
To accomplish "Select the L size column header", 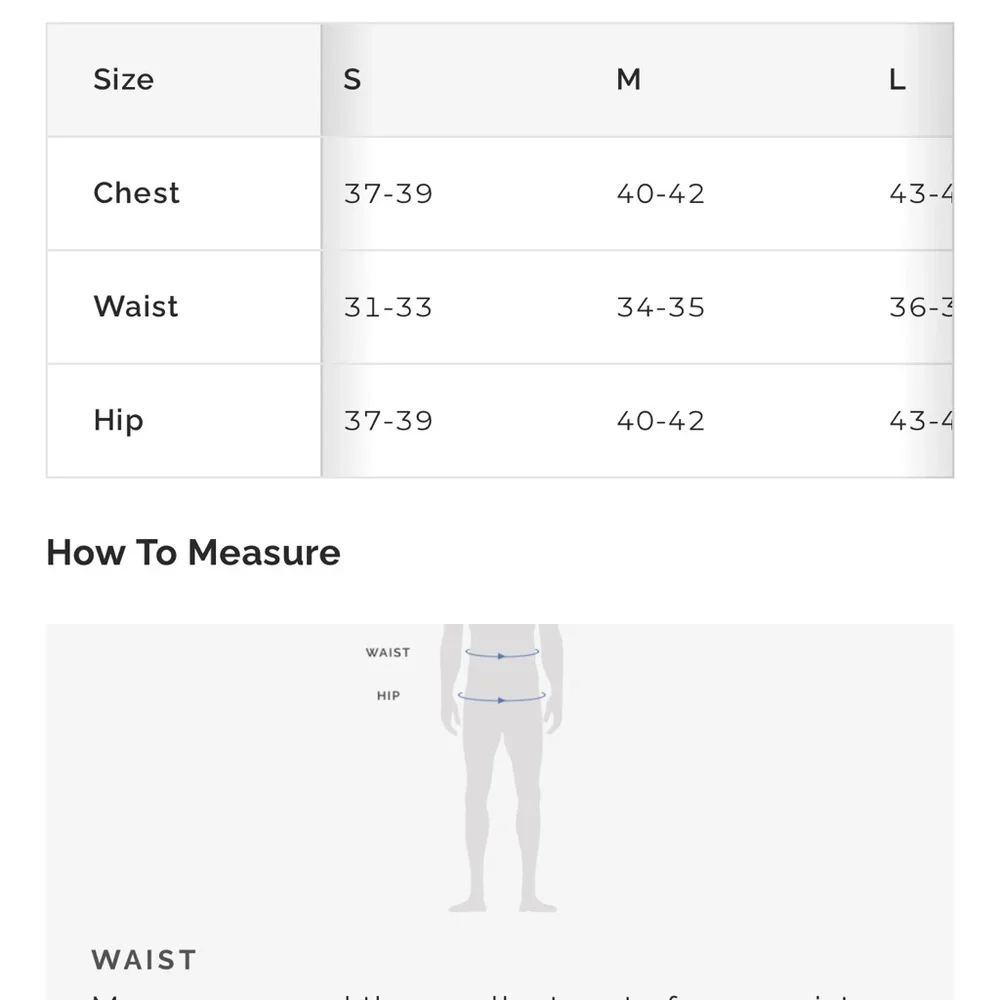I will 897,80.
